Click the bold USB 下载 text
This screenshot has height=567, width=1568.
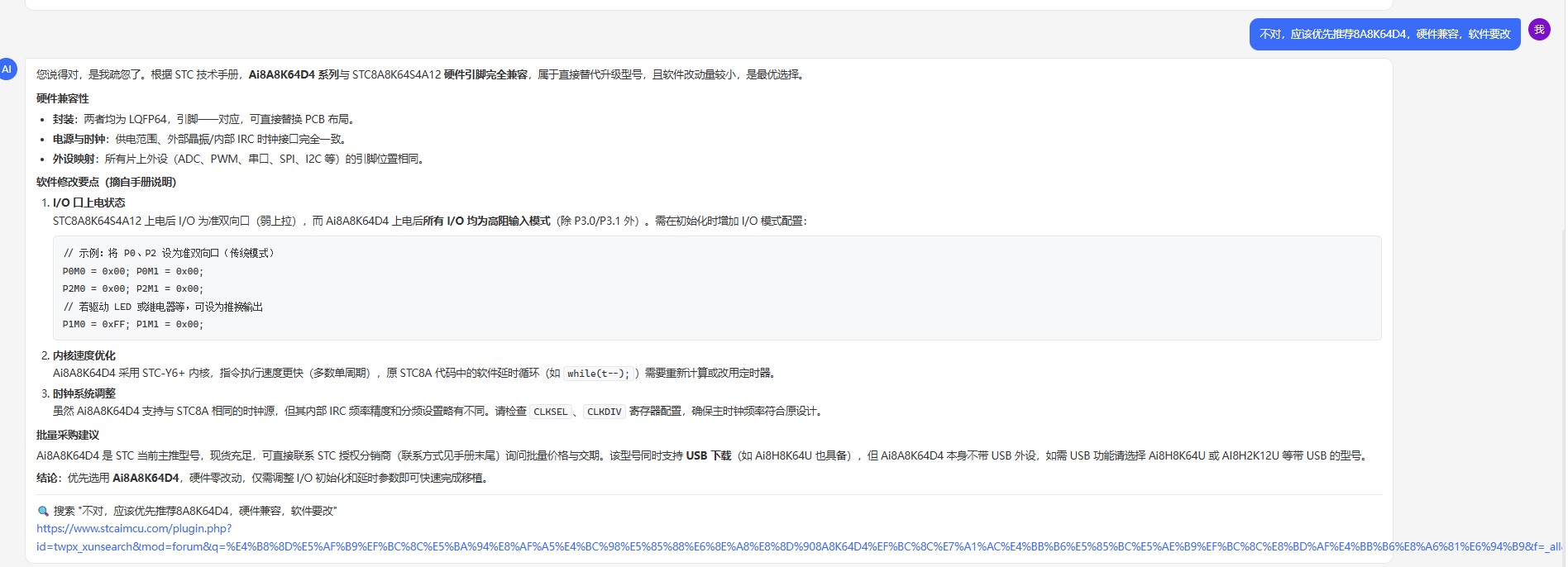coord(708,455)
